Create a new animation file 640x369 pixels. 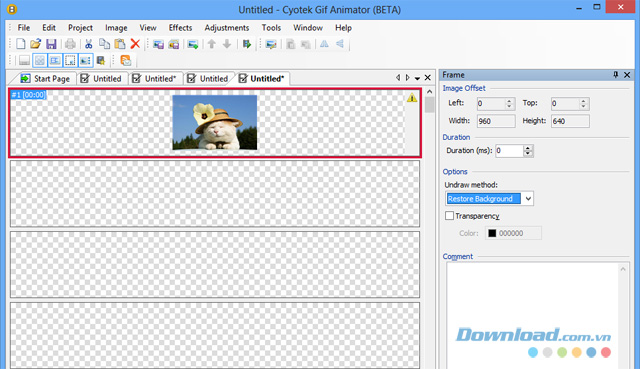point(20,44)
